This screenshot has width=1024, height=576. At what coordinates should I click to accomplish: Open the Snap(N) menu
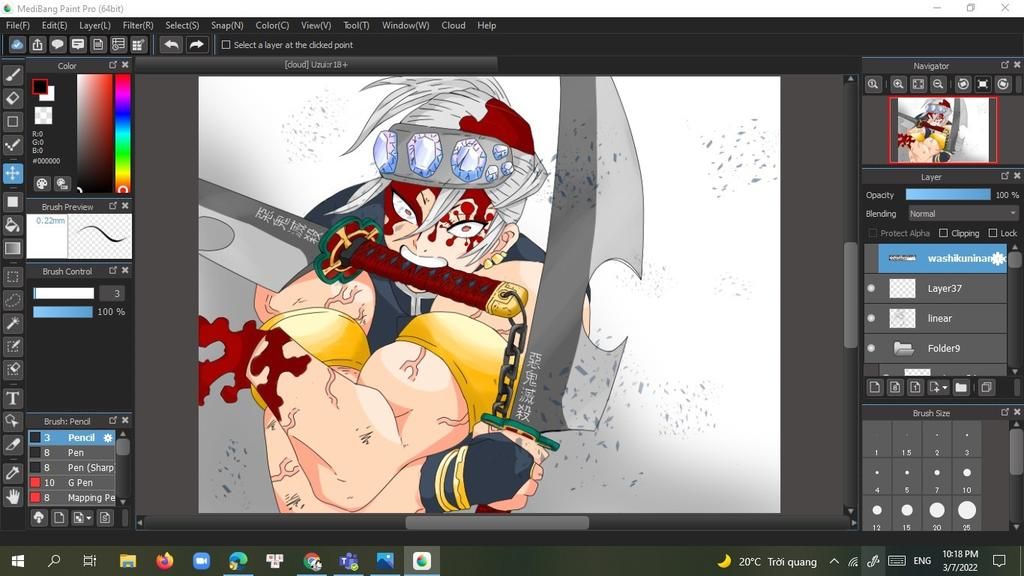(x=227, y=25)
